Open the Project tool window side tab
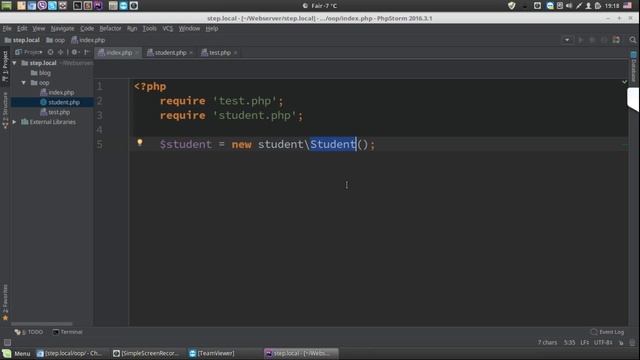640x360 pixels. [5, 66]
